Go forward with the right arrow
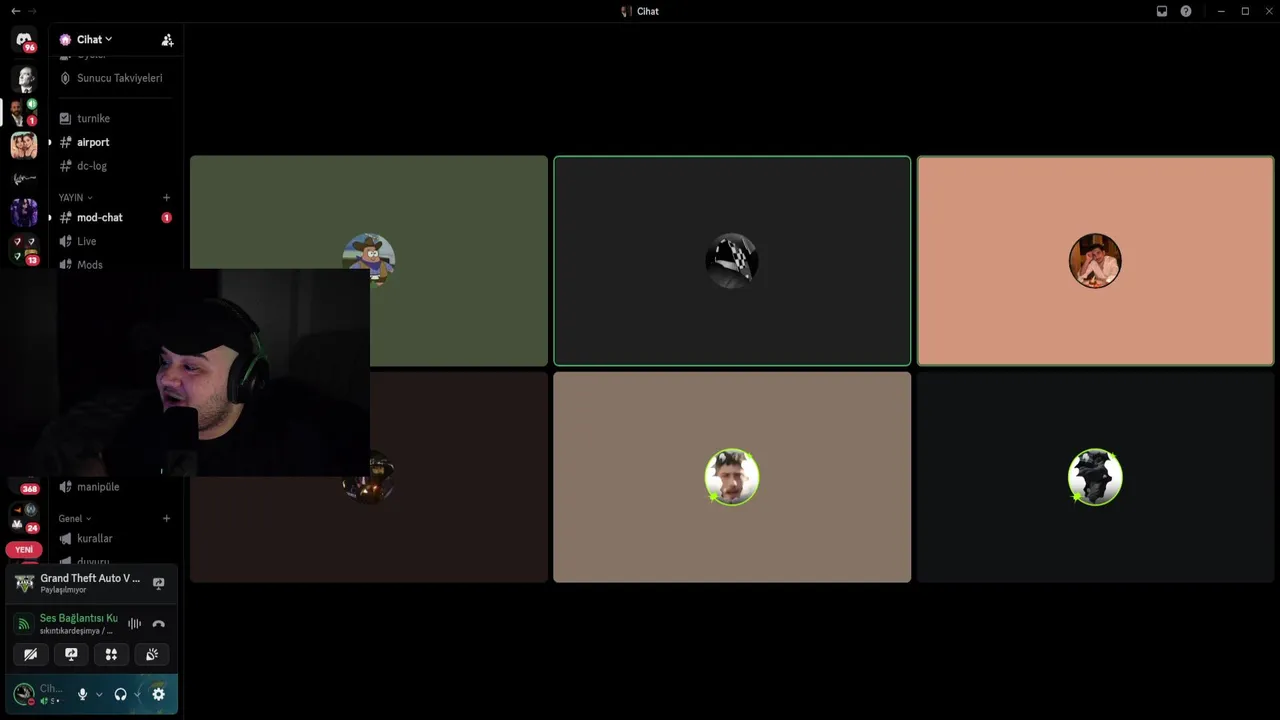The width and height of the screenshot is (1280, 720). point(32,11)
